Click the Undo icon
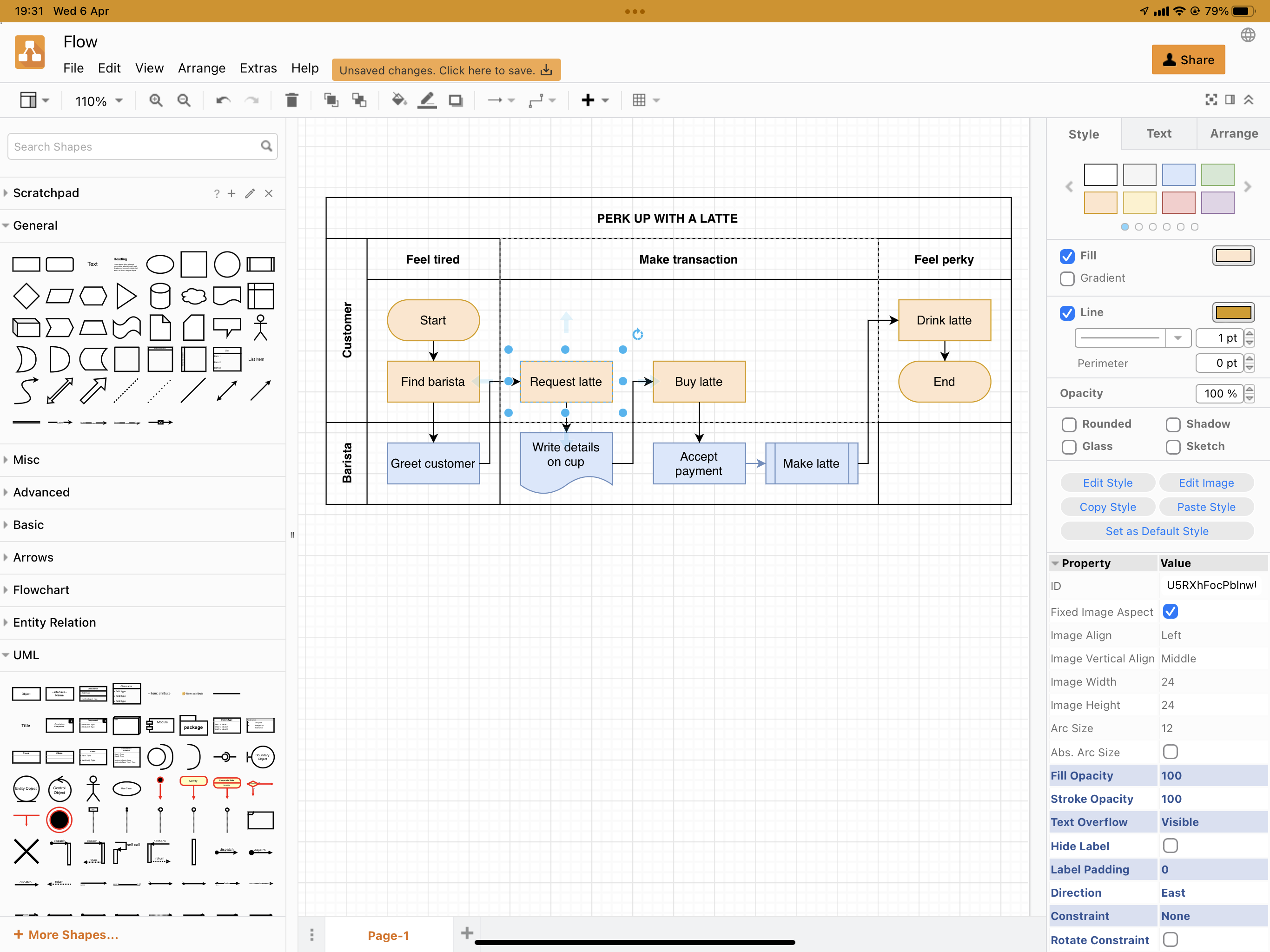The width and height of the screenshot is (1270, 952). [222, 100]
